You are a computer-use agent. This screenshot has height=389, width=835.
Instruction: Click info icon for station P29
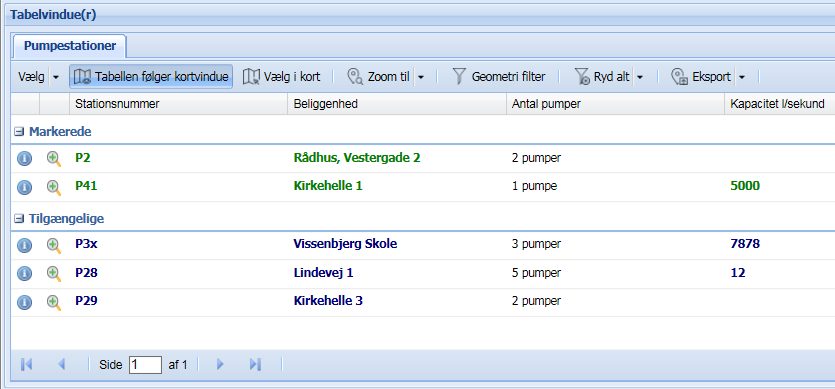point(24,302)
